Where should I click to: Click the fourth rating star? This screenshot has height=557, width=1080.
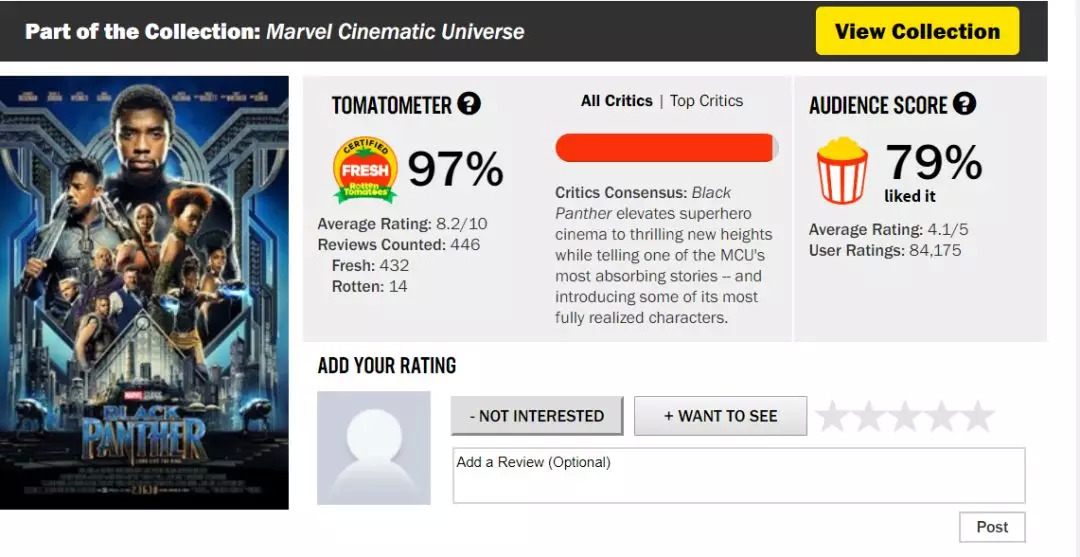tap(940, 417)
